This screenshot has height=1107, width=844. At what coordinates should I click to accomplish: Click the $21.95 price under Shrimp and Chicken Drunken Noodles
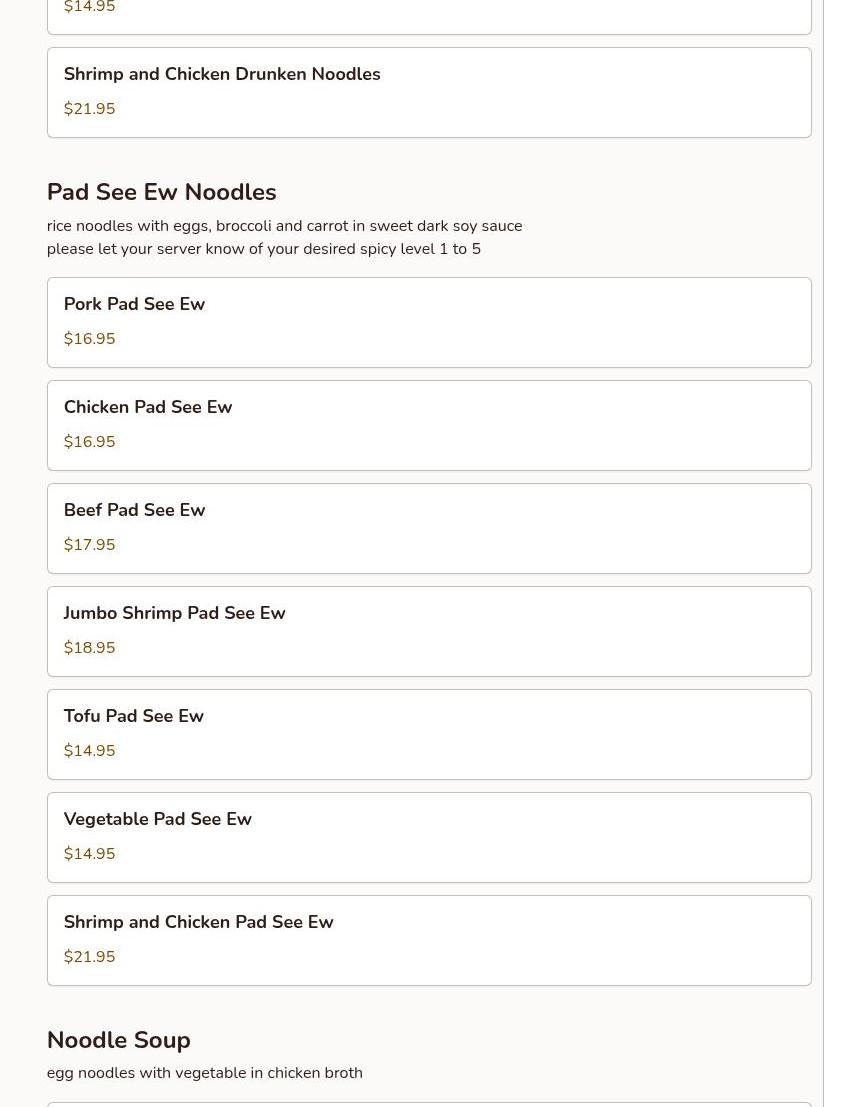click(x=89, y=109)
